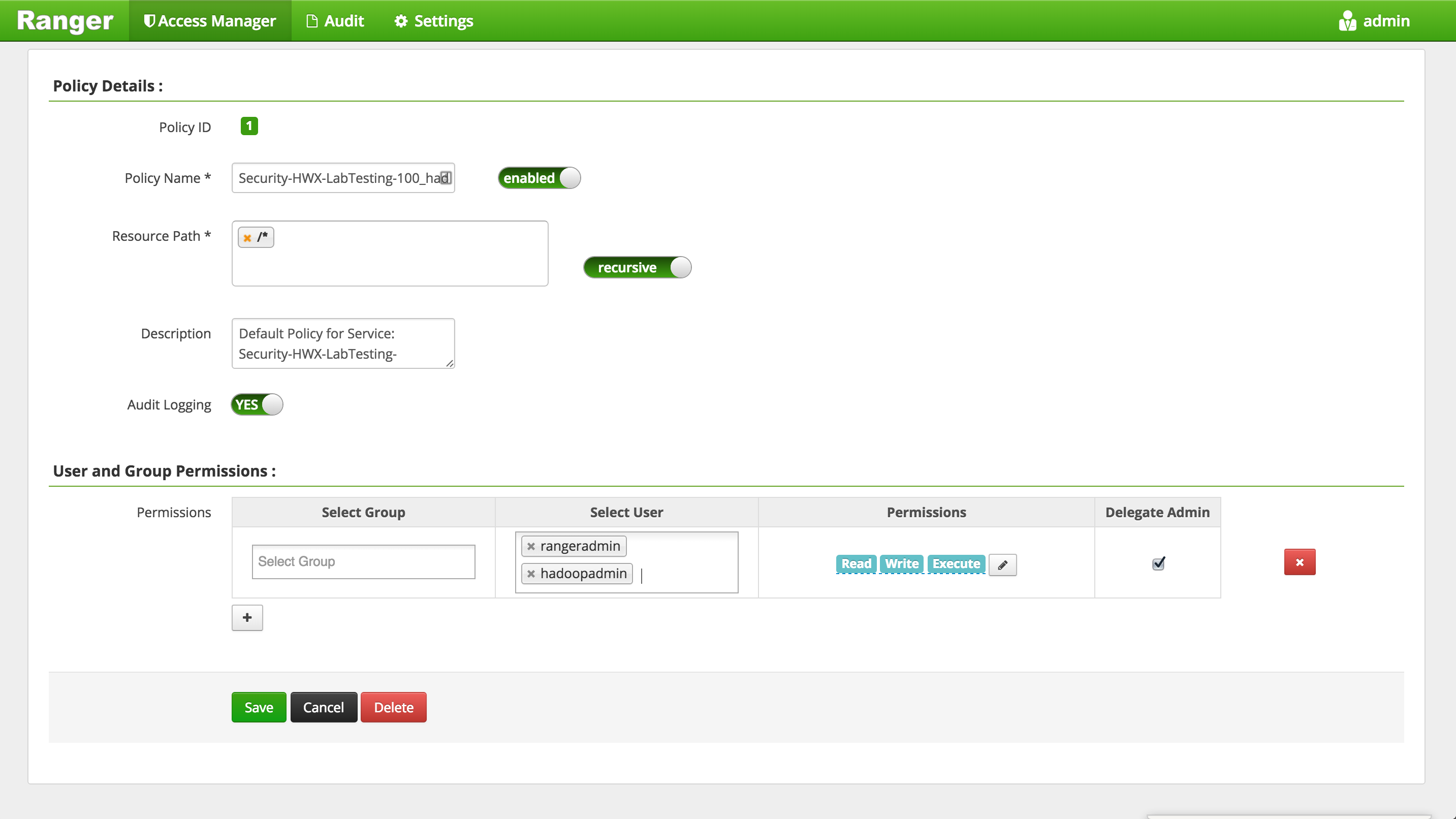Screen dimensions: 1456x819
Task: Edit the Description text area
Action: [x=343, y=343]
